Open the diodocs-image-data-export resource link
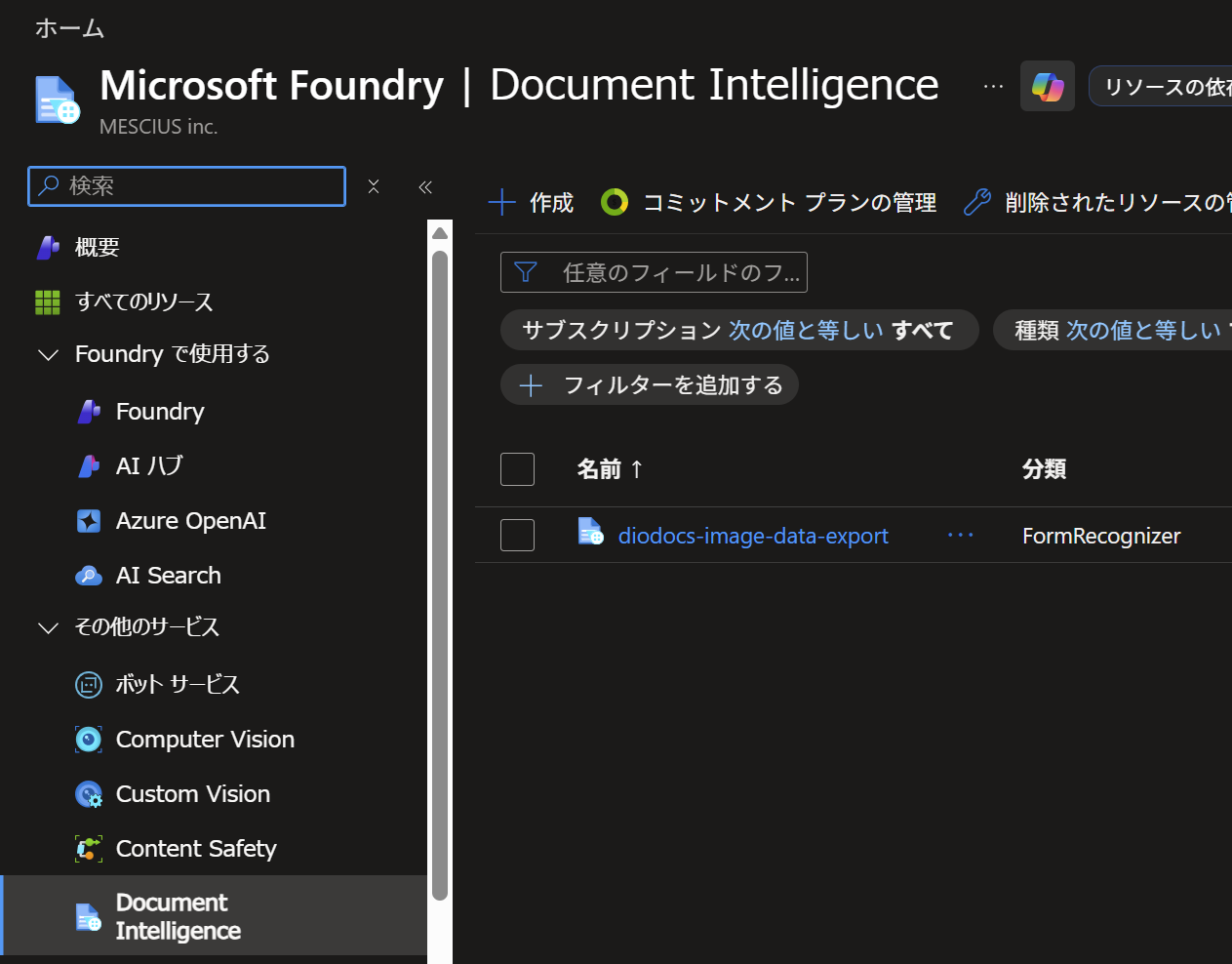Viewport: 1232px width, 964px height. tap(753, 535)
